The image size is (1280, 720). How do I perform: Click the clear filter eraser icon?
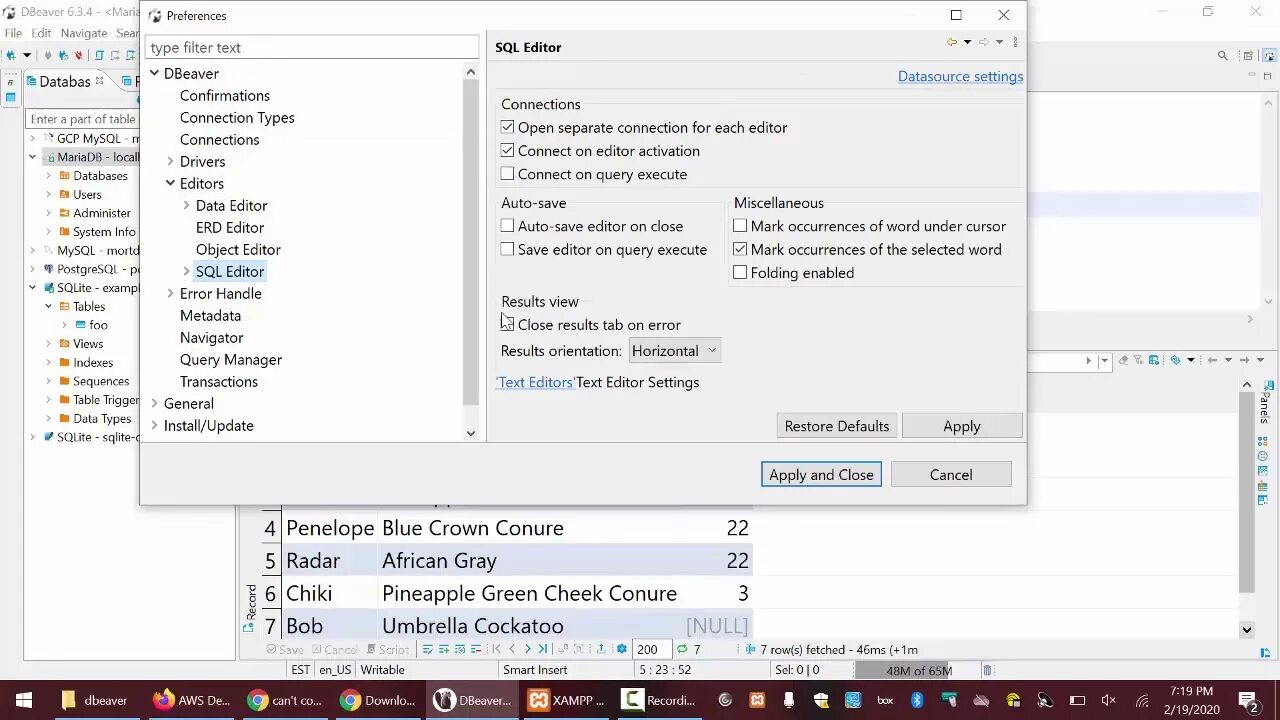pyautogui.click(x=1123, y=360)
